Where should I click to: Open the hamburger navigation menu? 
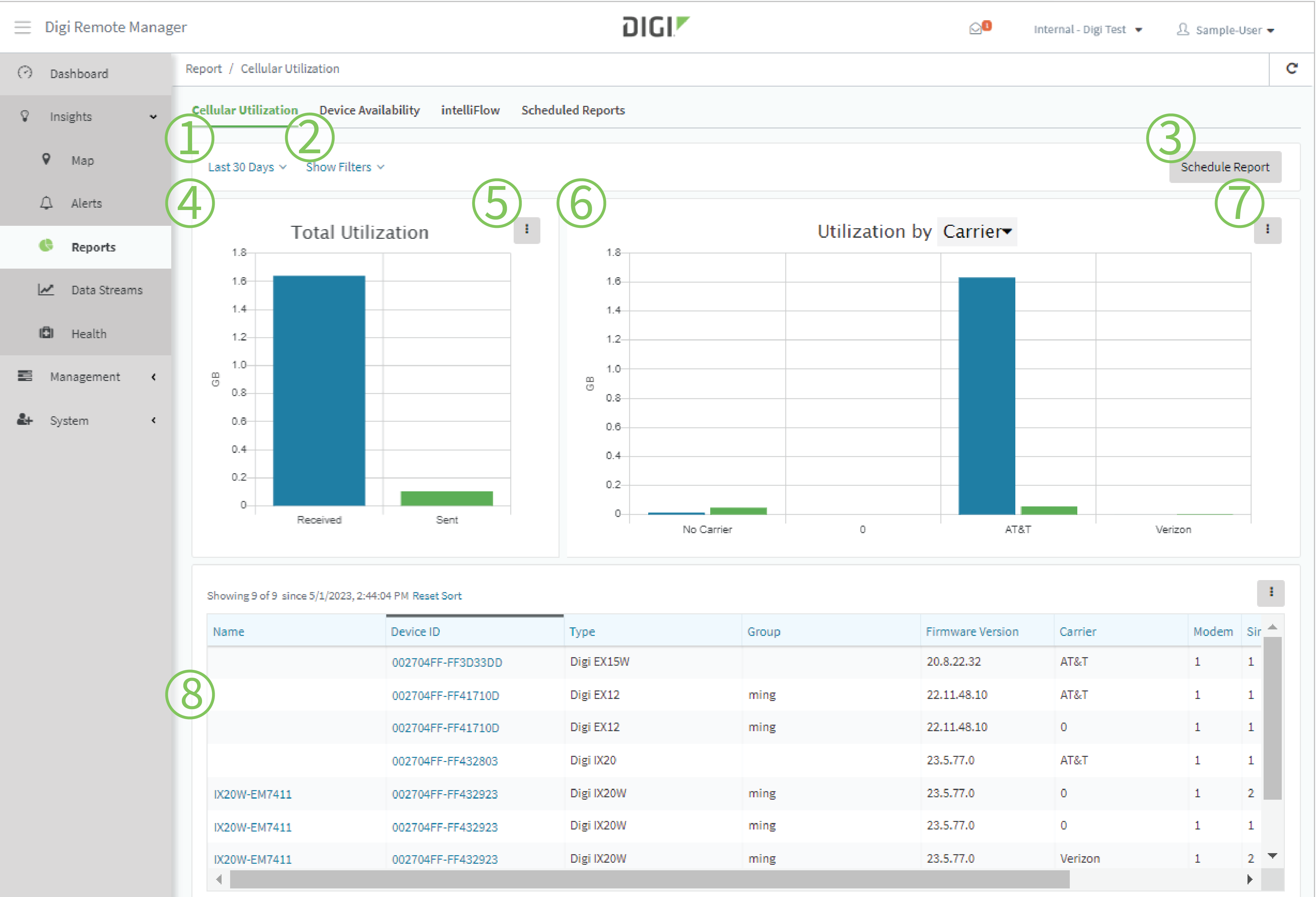click(x=23, y=27)
